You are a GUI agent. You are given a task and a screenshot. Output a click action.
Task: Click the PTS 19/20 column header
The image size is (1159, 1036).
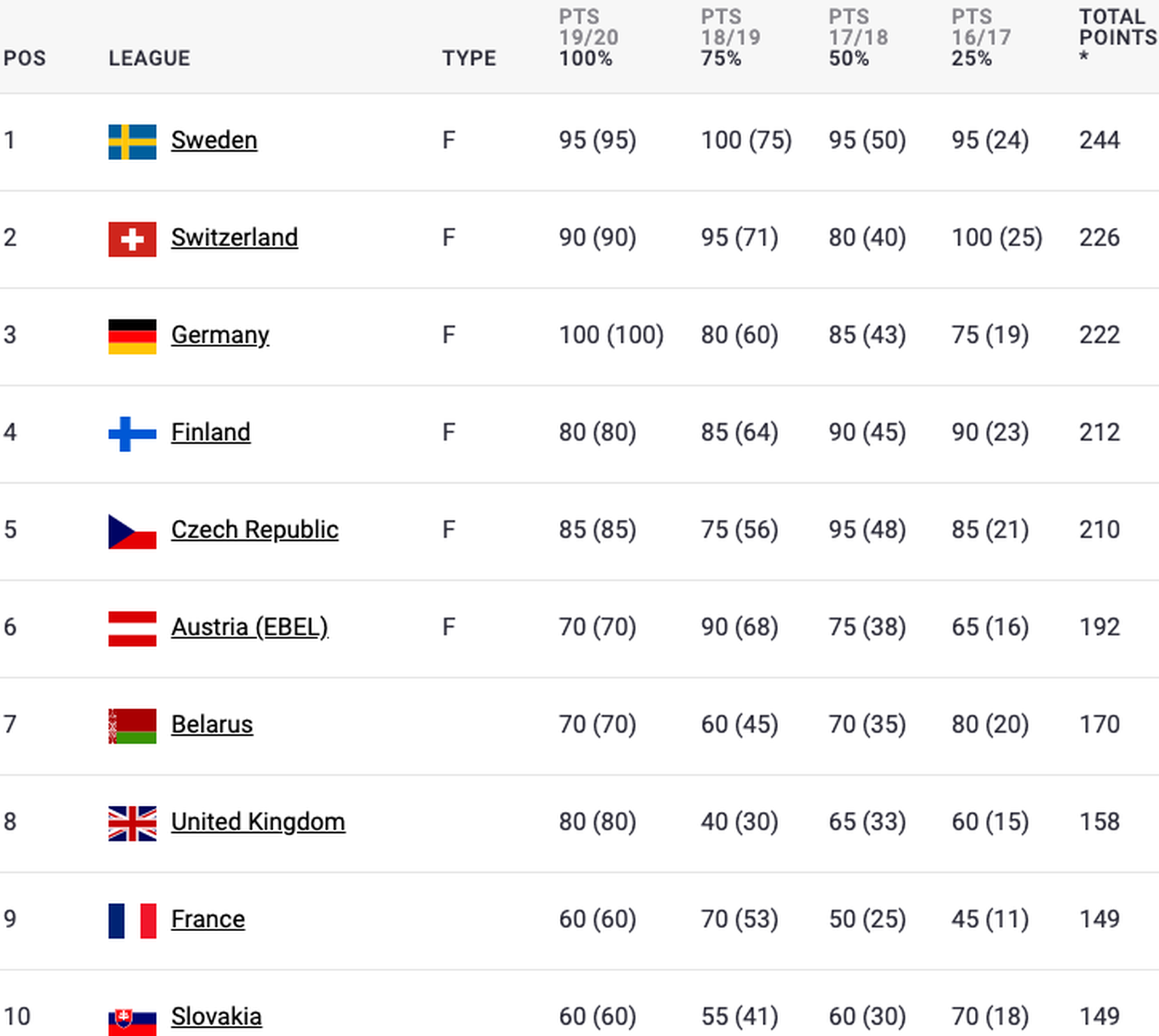(588, 37)
